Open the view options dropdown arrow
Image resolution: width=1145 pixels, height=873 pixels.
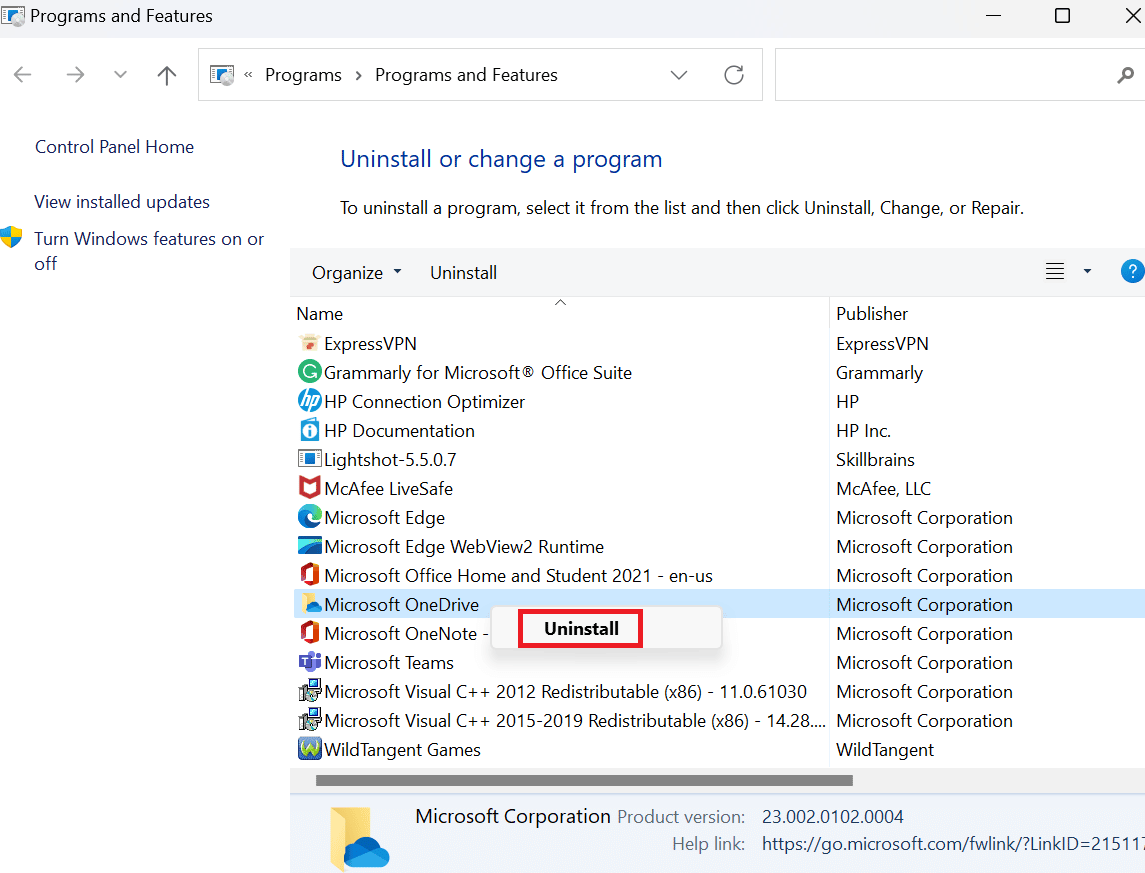coord(1087,272)
